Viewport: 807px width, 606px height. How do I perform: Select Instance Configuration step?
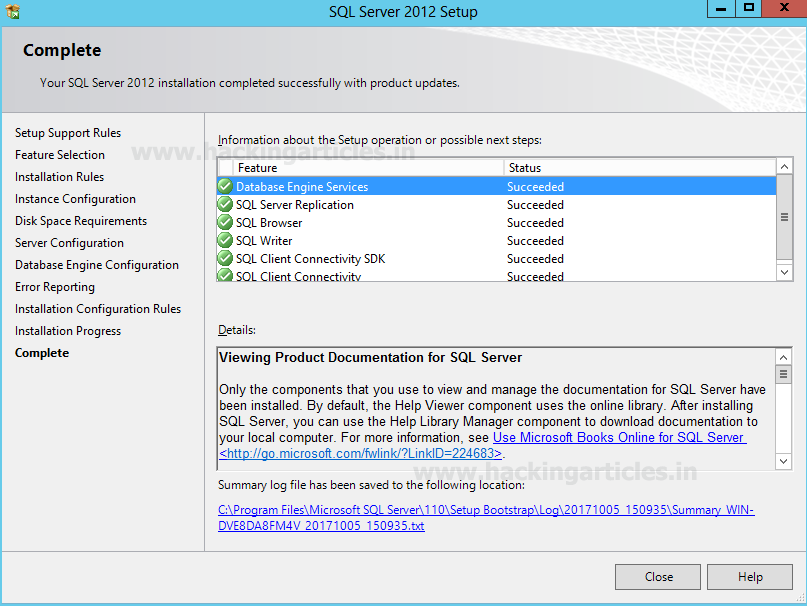(75, 199)
